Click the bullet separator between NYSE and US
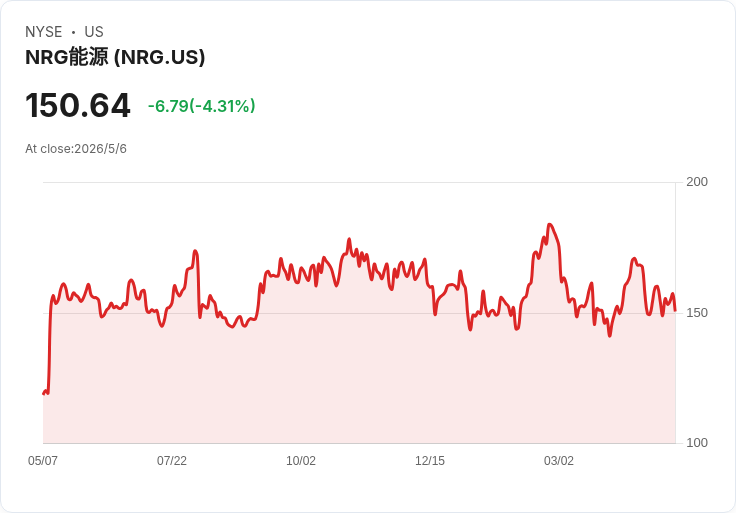 (x=73, y=32)
